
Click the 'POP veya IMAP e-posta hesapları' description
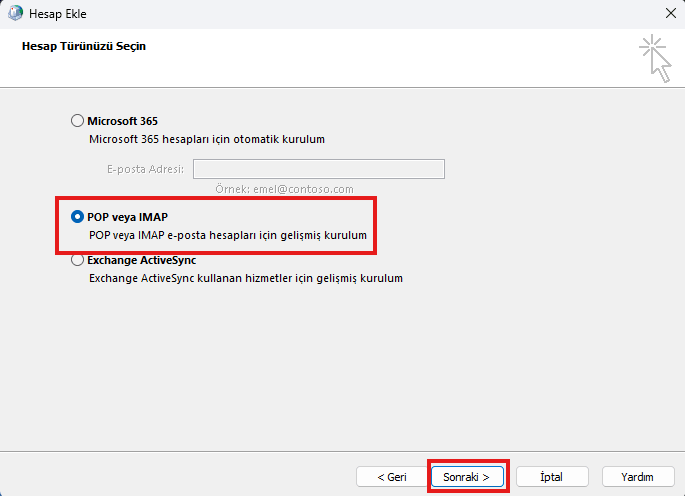click(x=228, y=235)
